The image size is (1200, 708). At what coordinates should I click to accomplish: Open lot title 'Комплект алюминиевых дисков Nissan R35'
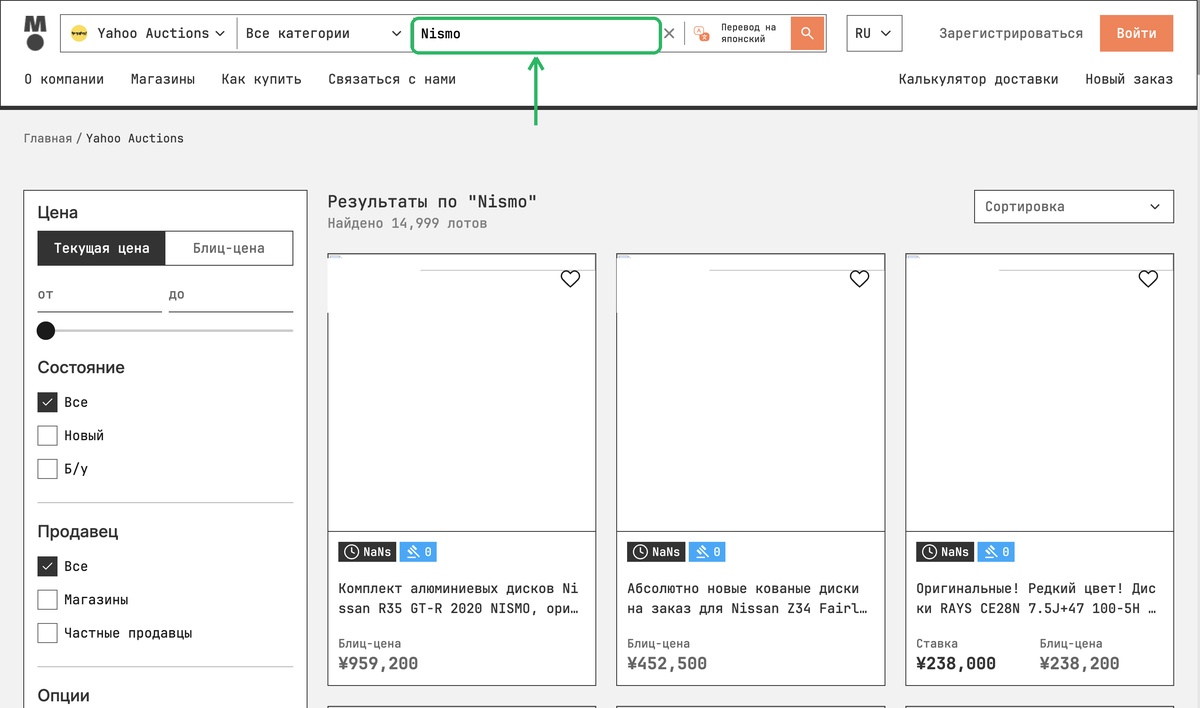pos(458,598)
